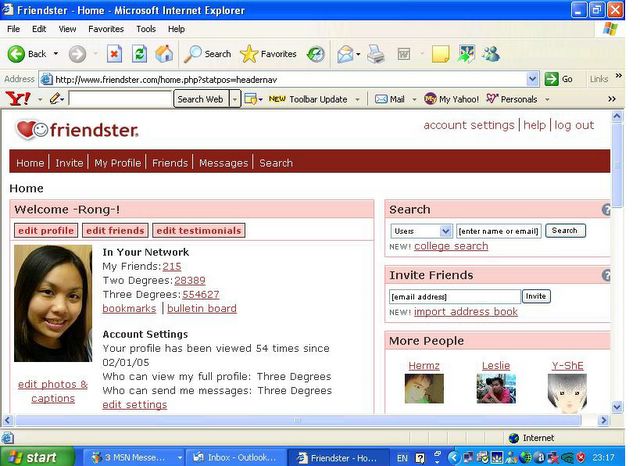
Task: Click the Stop page loading icon
Action: 114,54
